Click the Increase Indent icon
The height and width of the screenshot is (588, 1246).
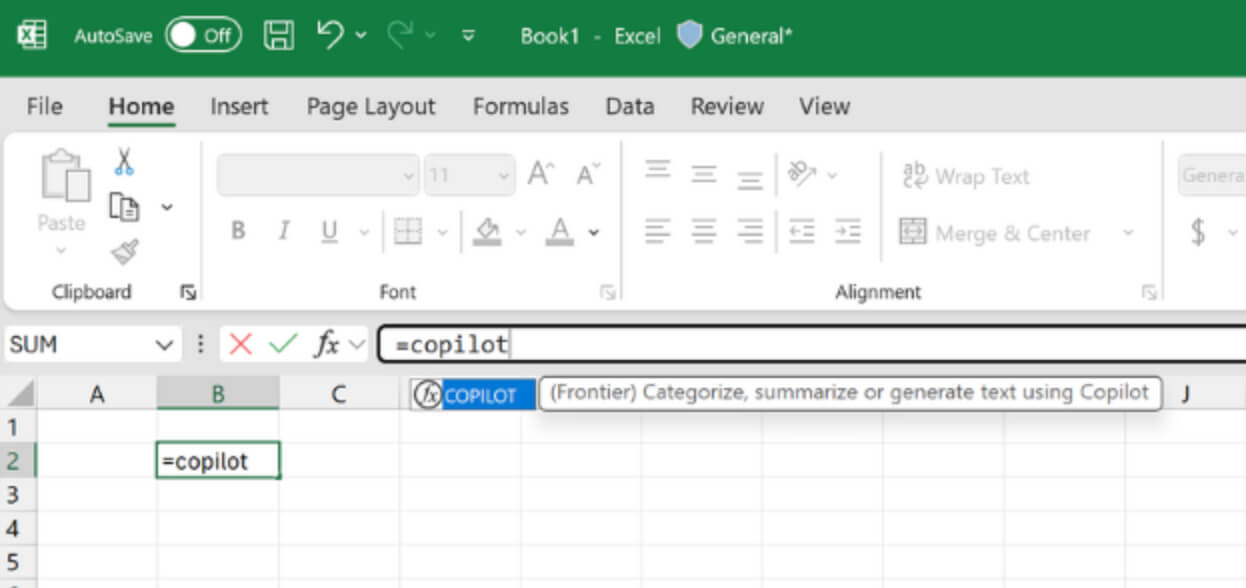(x=847, y=232)
